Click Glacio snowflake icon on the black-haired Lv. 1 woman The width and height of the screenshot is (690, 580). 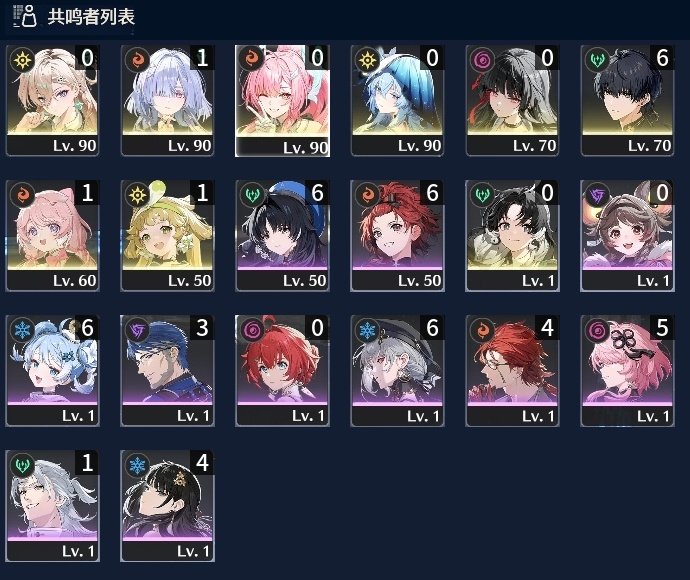point(138,465)
